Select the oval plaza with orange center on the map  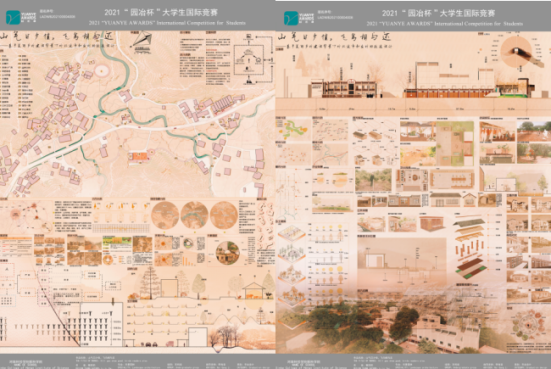point(102,71)
